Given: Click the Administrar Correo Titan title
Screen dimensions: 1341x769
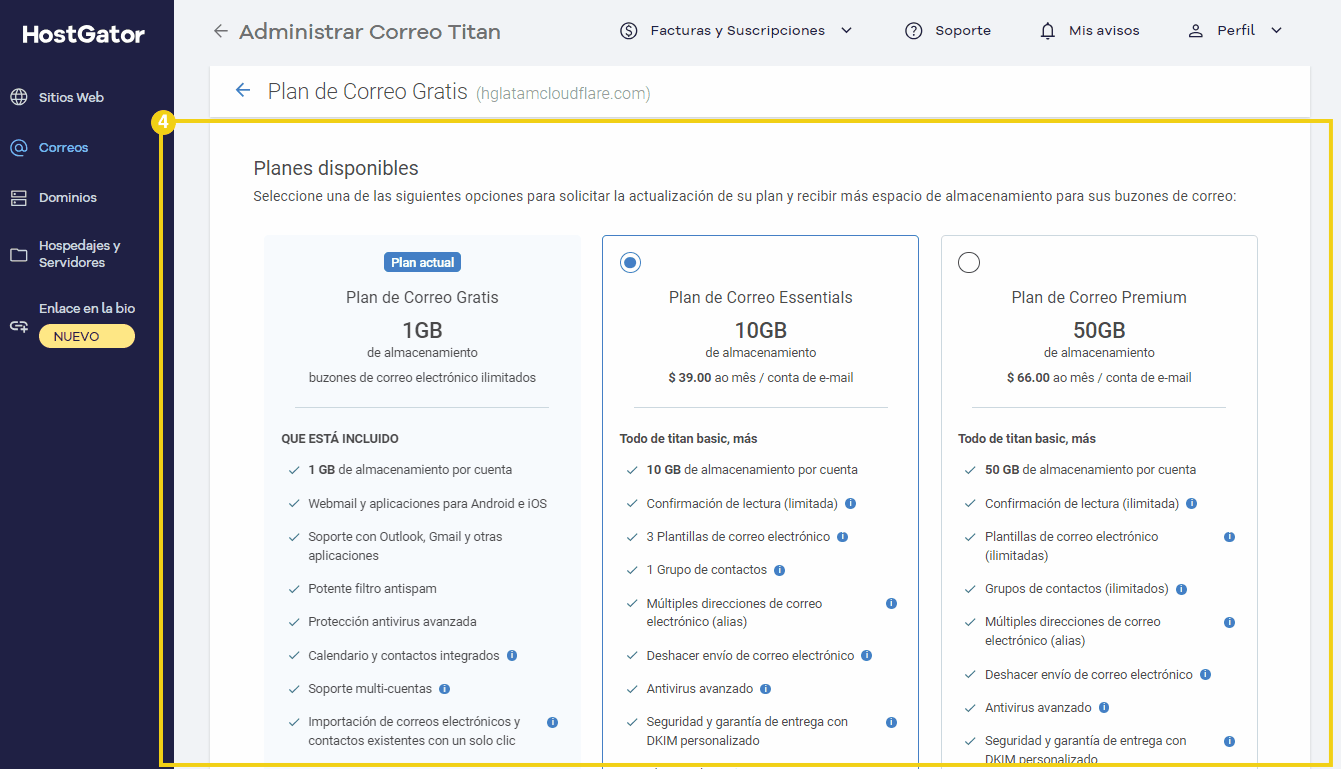Looking at the screenshot, I should click(370, 31).
